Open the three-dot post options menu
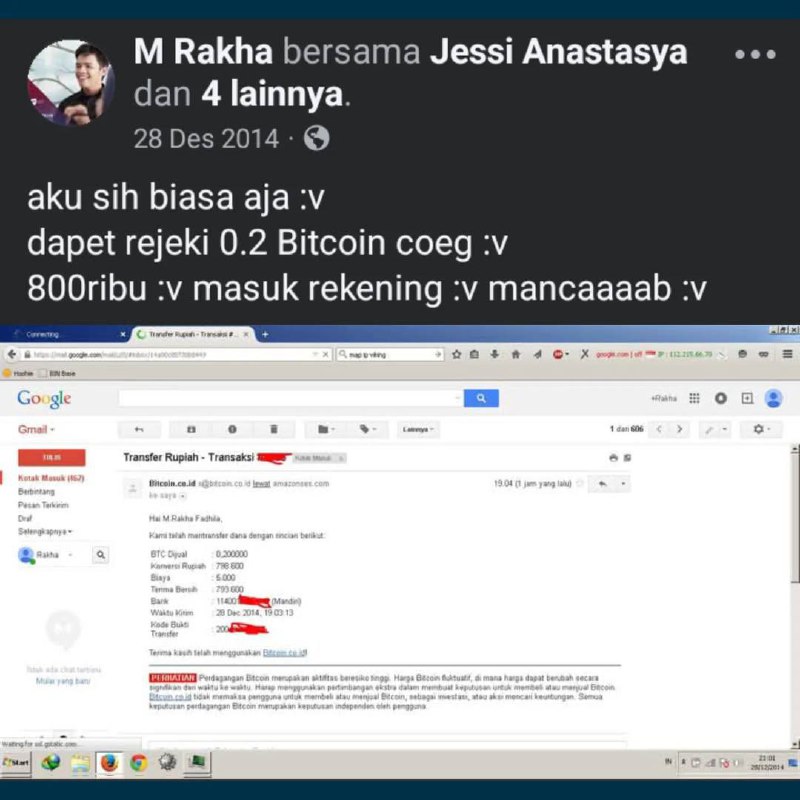The image size is (800, 800). (x=755, y=54)
